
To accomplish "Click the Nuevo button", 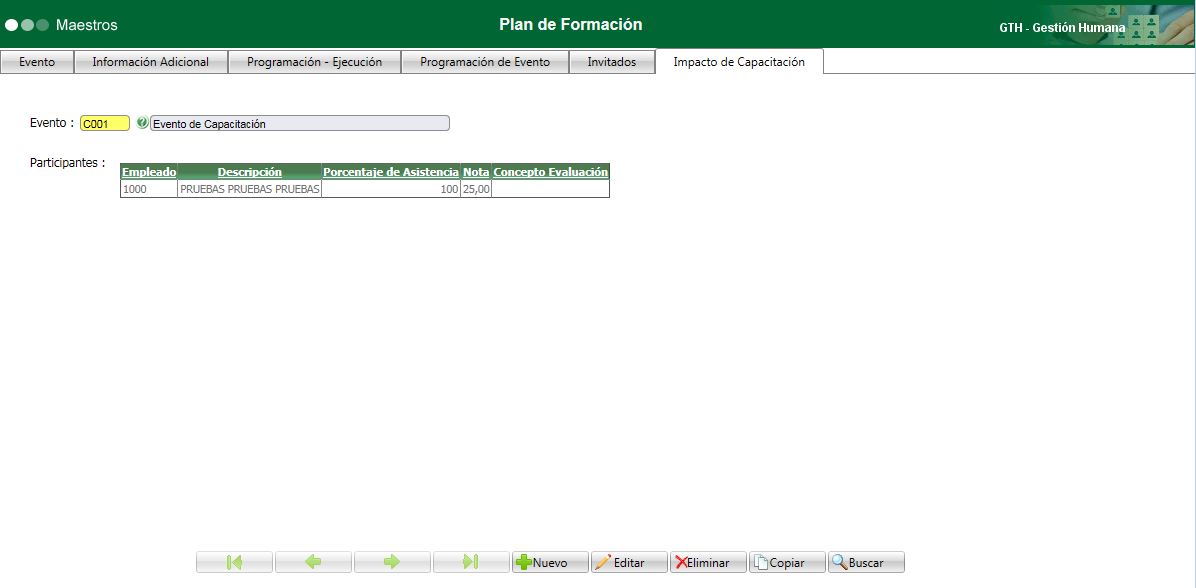I will pyautogui.click(x=550, y=562).
